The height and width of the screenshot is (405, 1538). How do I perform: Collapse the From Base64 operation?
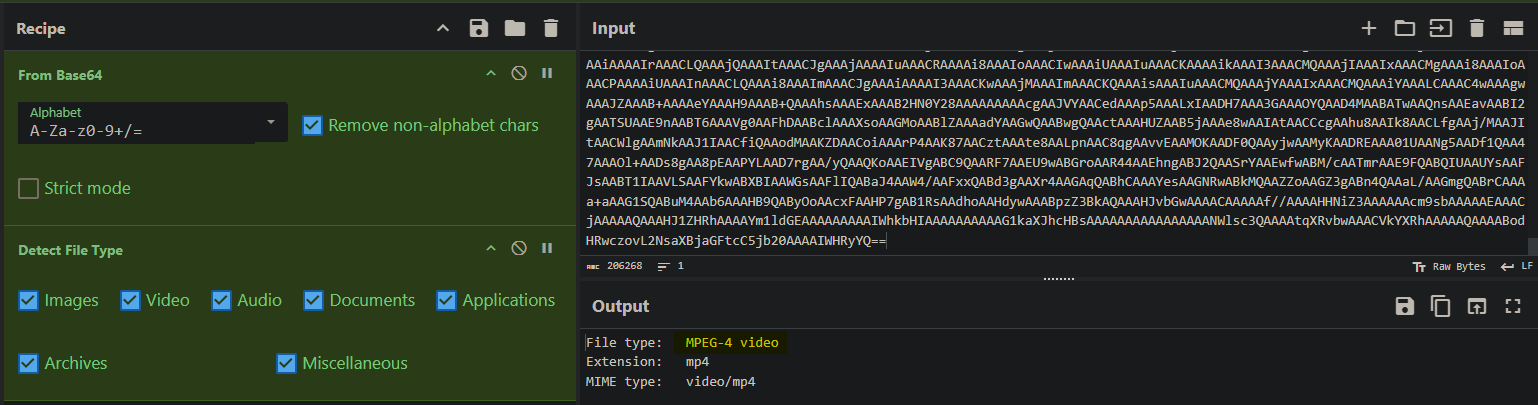coord(490,74)
